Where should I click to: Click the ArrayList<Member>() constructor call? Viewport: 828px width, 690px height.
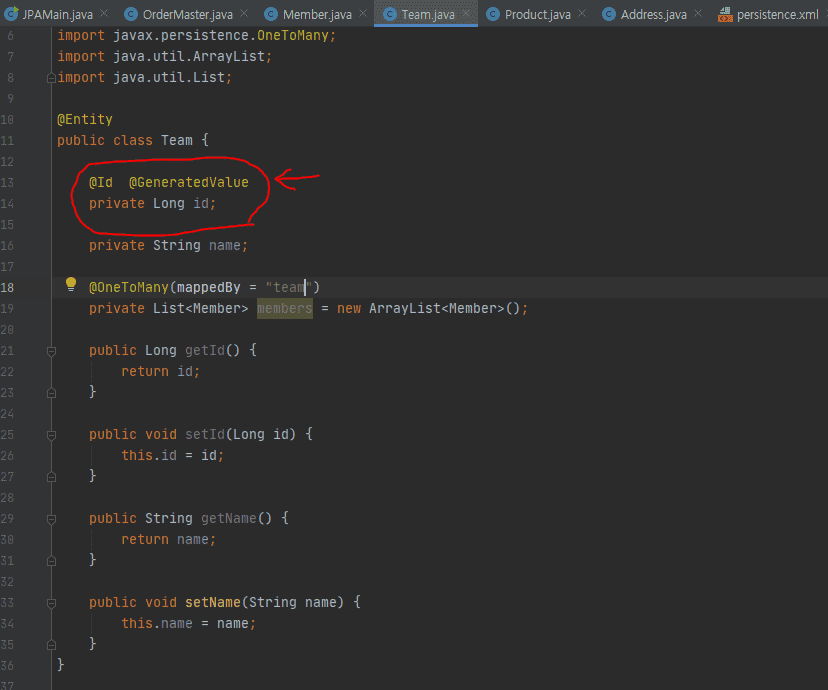(x=444, y=308)
